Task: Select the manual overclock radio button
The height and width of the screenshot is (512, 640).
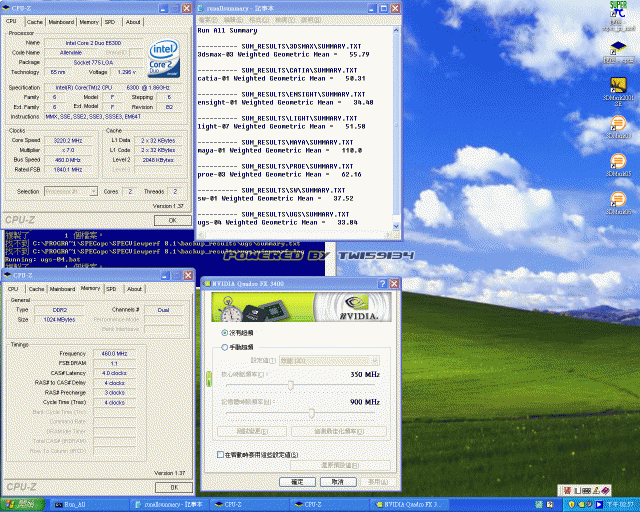Action: [224, 347]
